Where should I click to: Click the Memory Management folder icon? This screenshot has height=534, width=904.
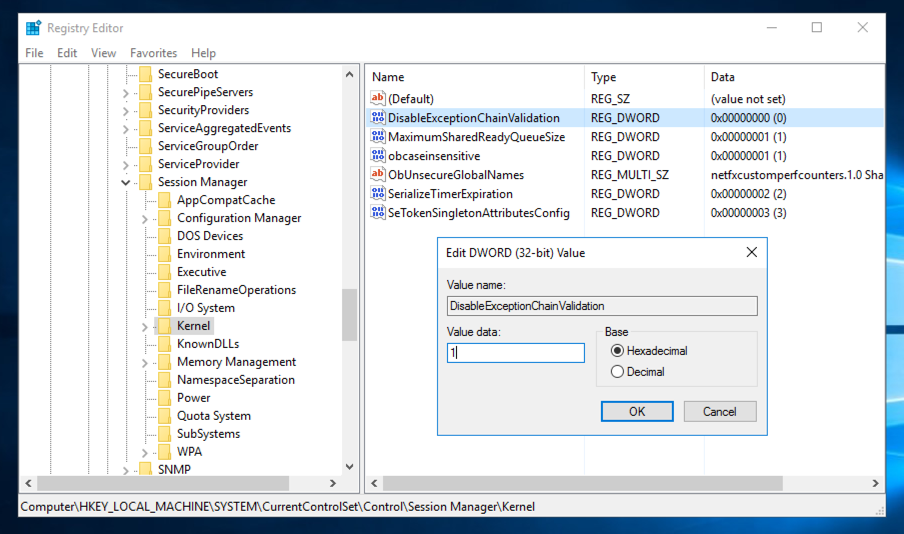coord(164,362)
